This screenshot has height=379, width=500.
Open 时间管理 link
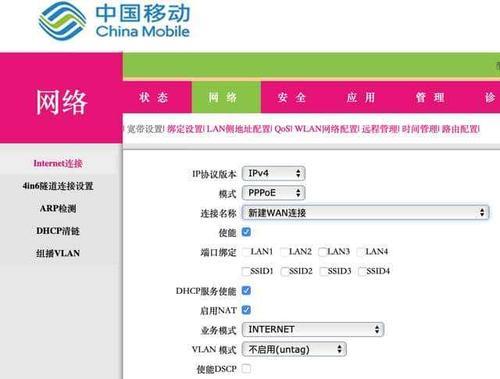pyautogui.click(x=420, y=129)
